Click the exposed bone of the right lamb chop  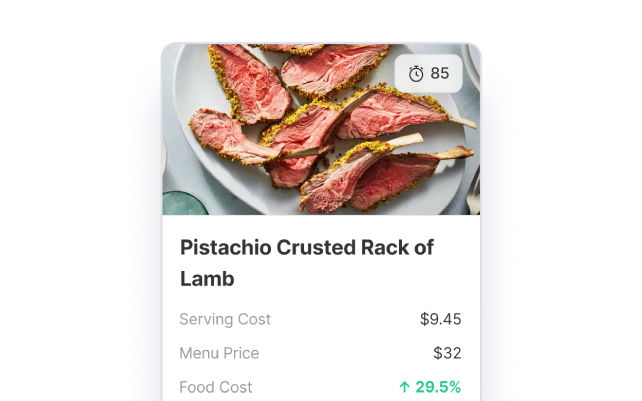tap(457, 121)
